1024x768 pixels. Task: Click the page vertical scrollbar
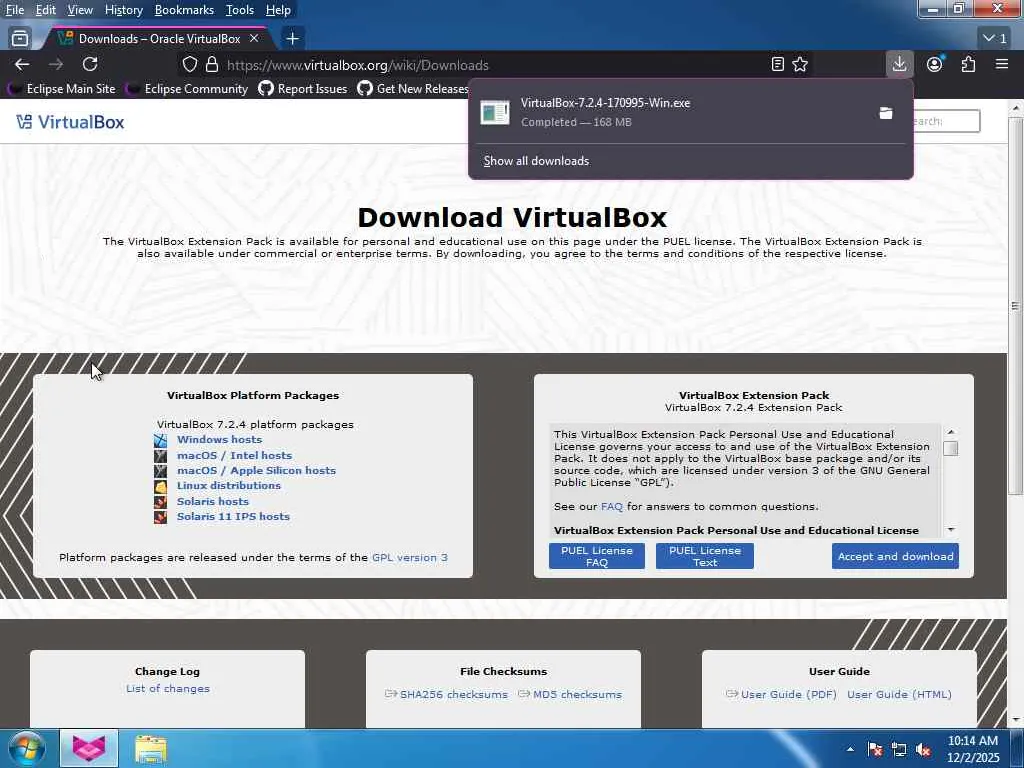[1016, 305]
